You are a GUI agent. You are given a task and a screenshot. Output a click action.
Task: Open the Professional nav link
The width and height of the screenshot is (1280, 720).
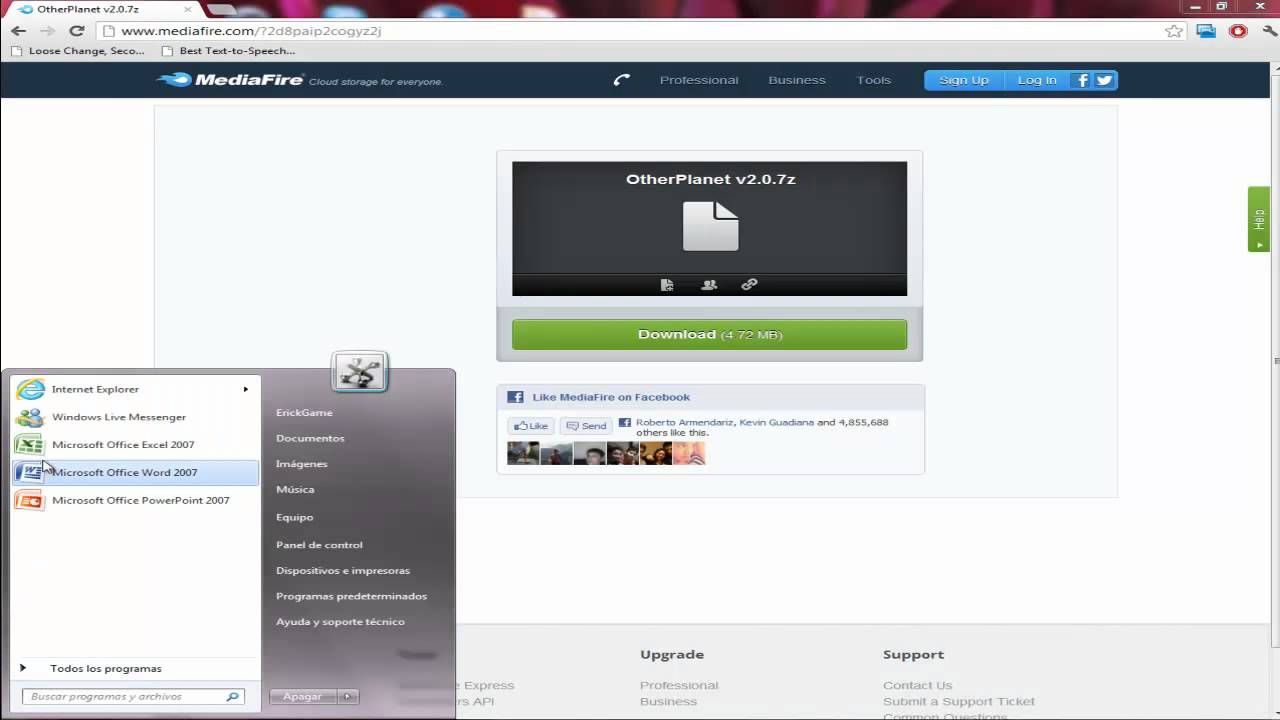pyautogui.click(x=699, y=80)
